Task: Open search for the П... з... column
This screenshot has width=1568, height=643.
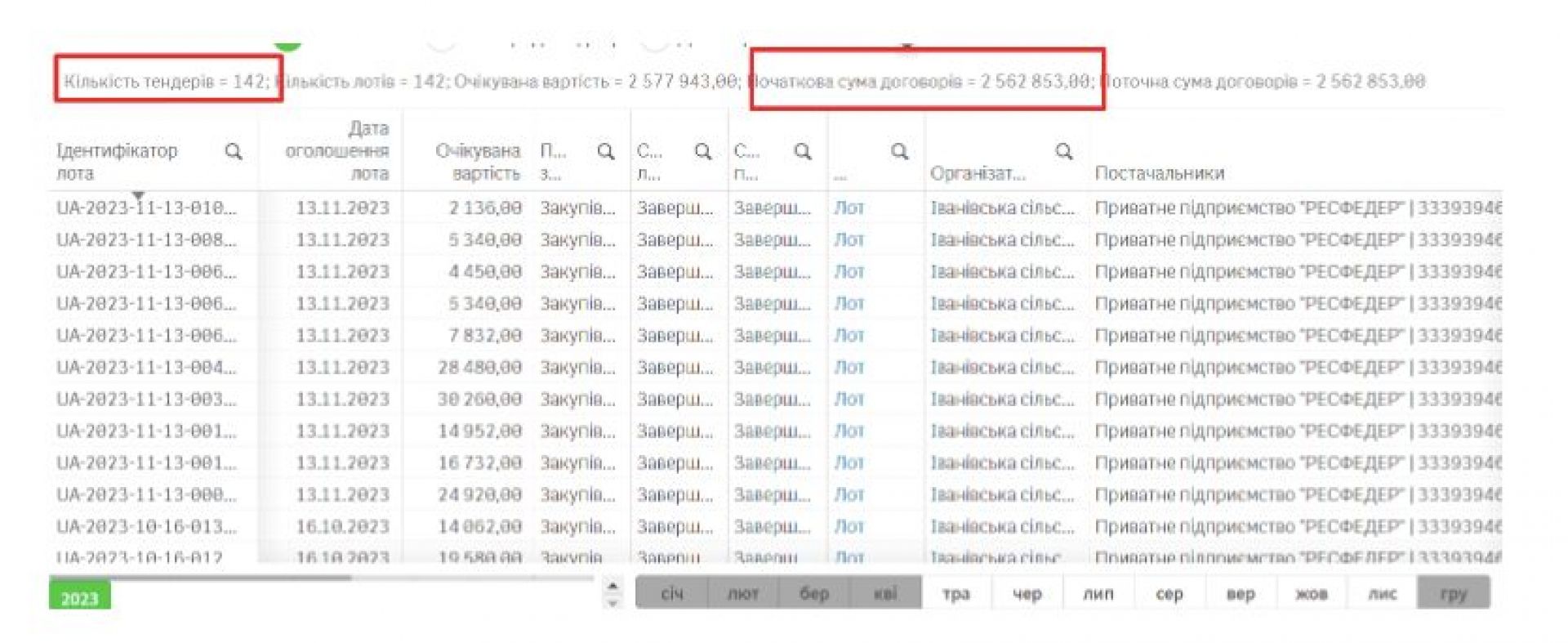Action: [605, 151]
